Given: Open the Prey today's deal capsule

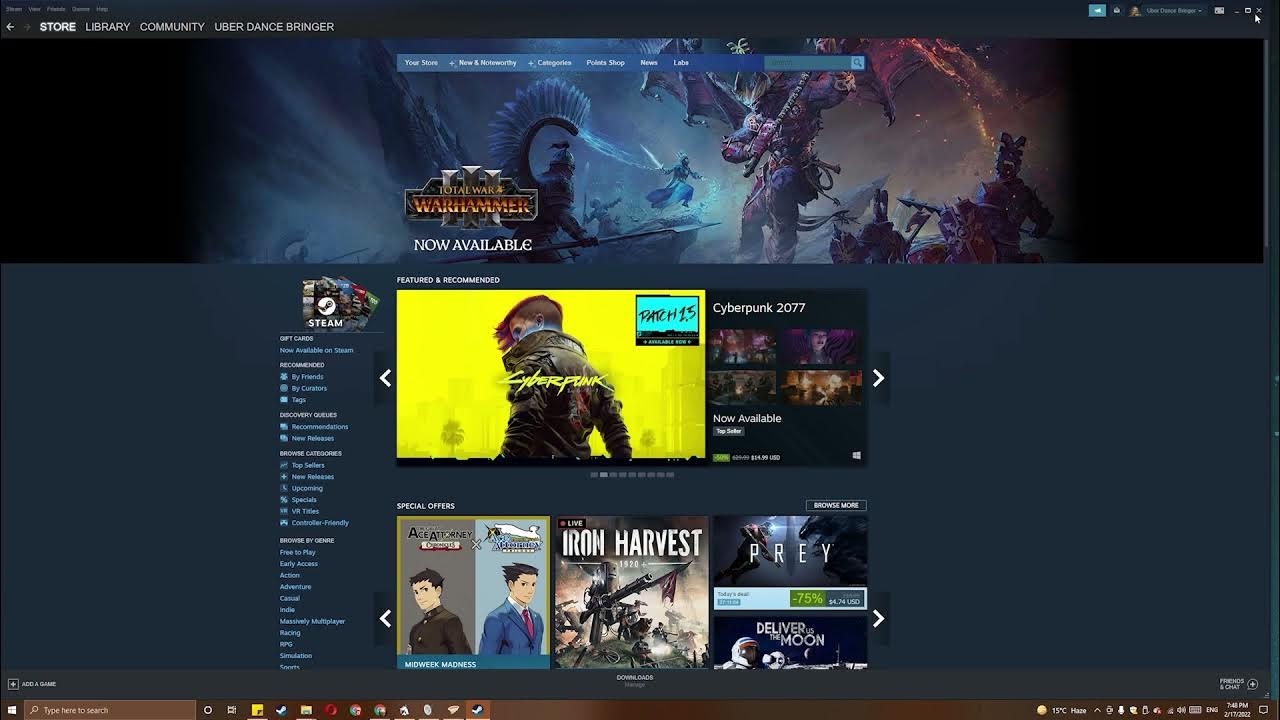Looking at the screenshot, I should point(790,562).
